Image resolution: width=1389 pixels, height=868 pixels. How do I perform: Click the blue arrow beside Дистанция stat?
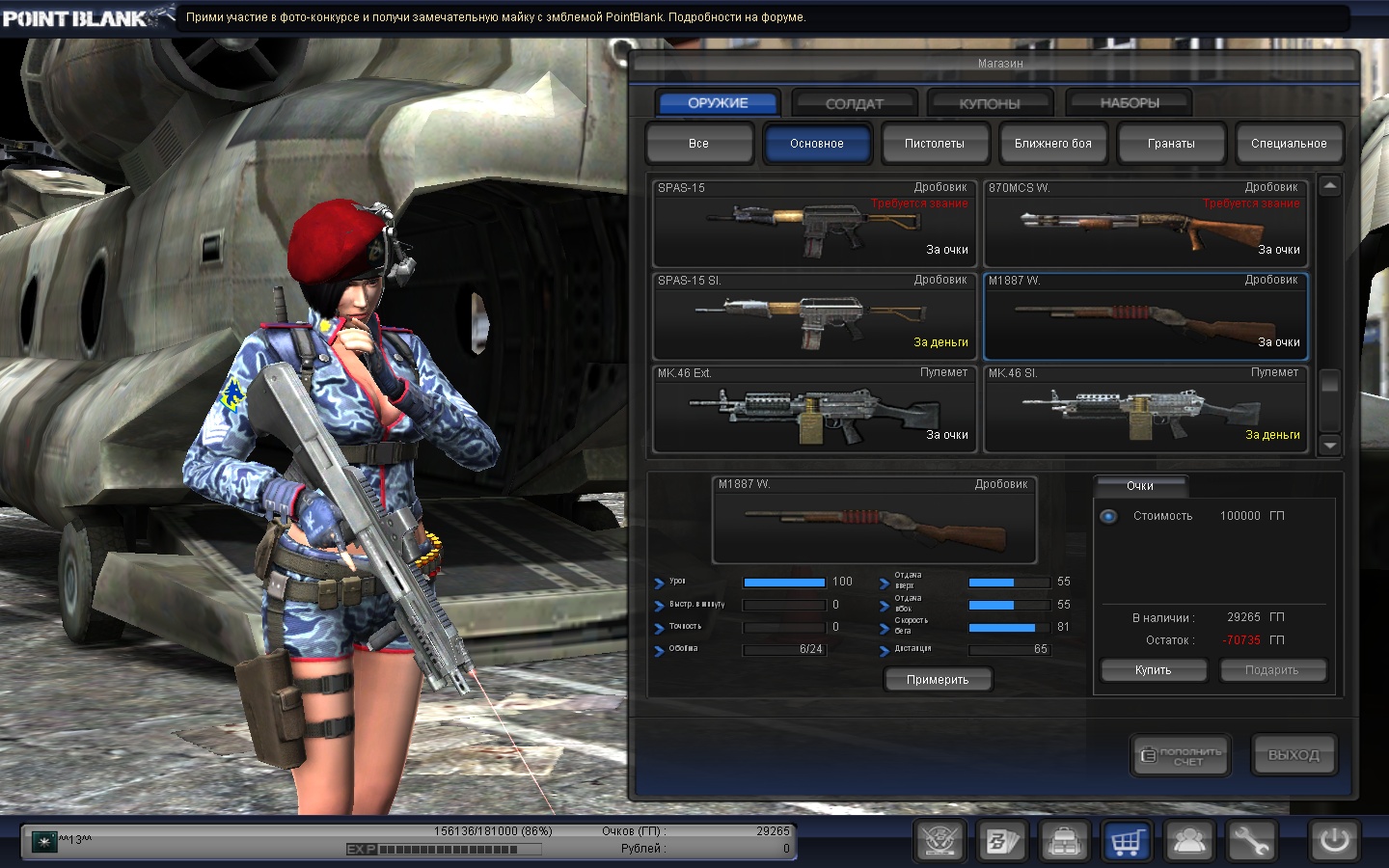click(x=885, y=650)
